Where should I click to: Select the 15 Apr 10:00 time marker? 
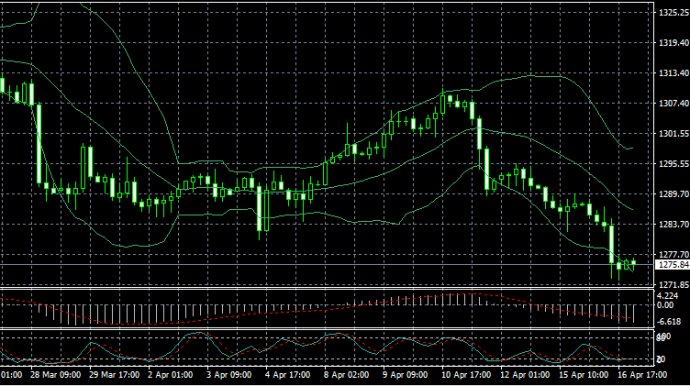click(584, 375)
